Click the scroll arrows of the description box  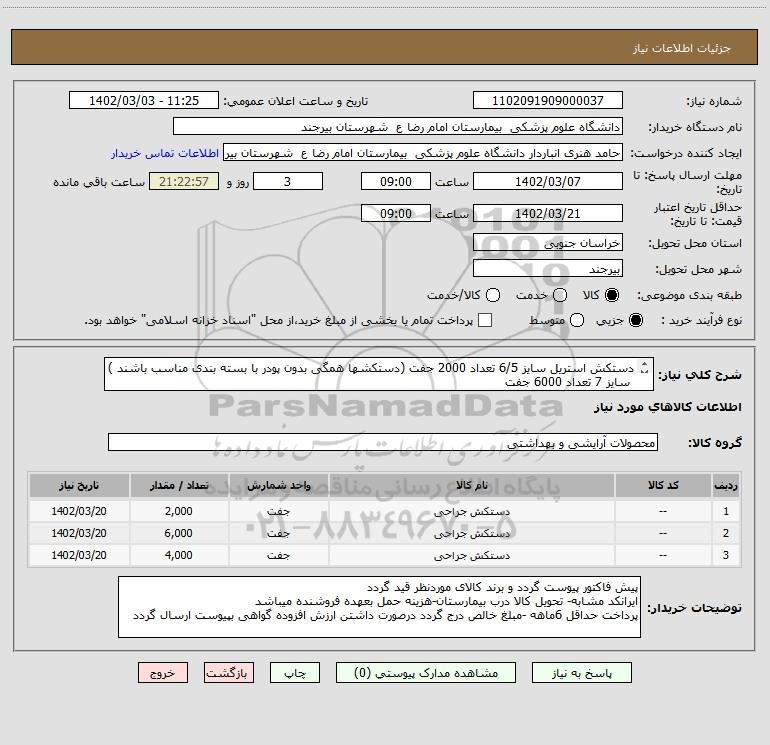pyautogui.click(x=645, y=368)
